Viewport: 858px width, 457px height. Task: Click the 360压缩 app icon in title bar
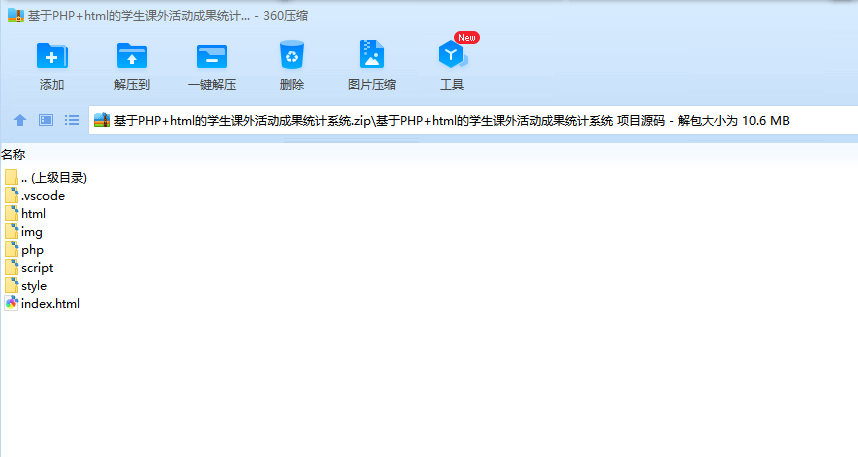tap(16, 15)
